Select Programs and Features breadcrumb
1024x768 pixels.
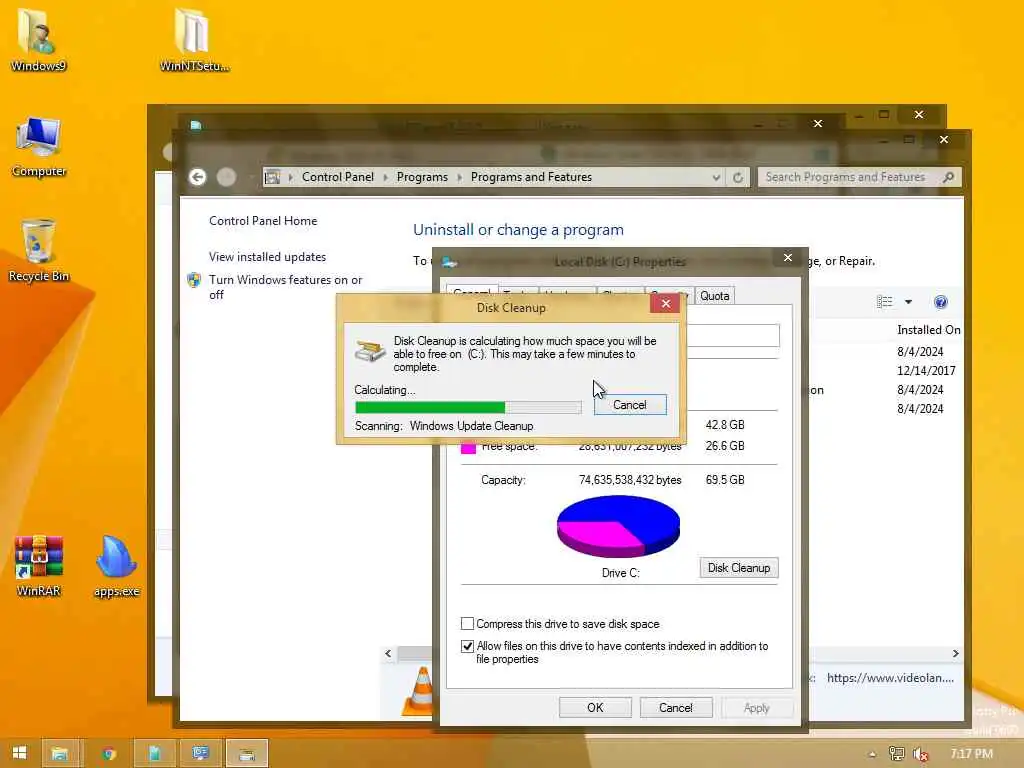coord(531,177)
